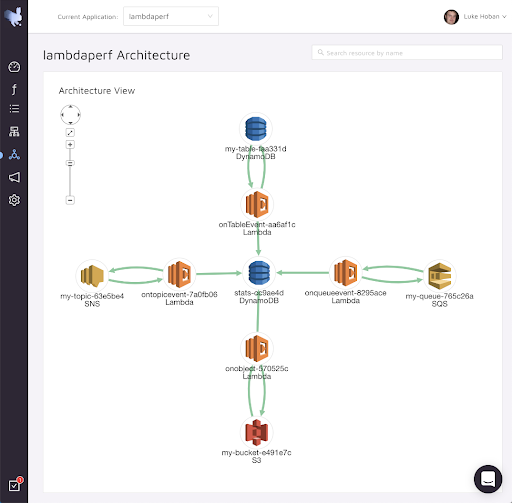Screen dimensions: 512x503
Task: Open the checklist icon with notification badge
Action: (15, 485)
